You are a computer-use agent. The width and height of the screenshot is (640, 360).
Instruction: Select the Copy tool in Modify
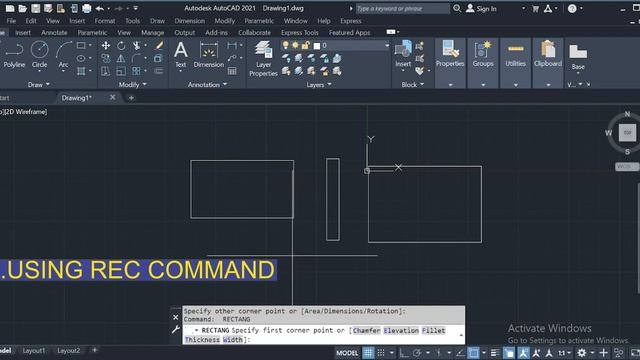click(x=106, y=58)
